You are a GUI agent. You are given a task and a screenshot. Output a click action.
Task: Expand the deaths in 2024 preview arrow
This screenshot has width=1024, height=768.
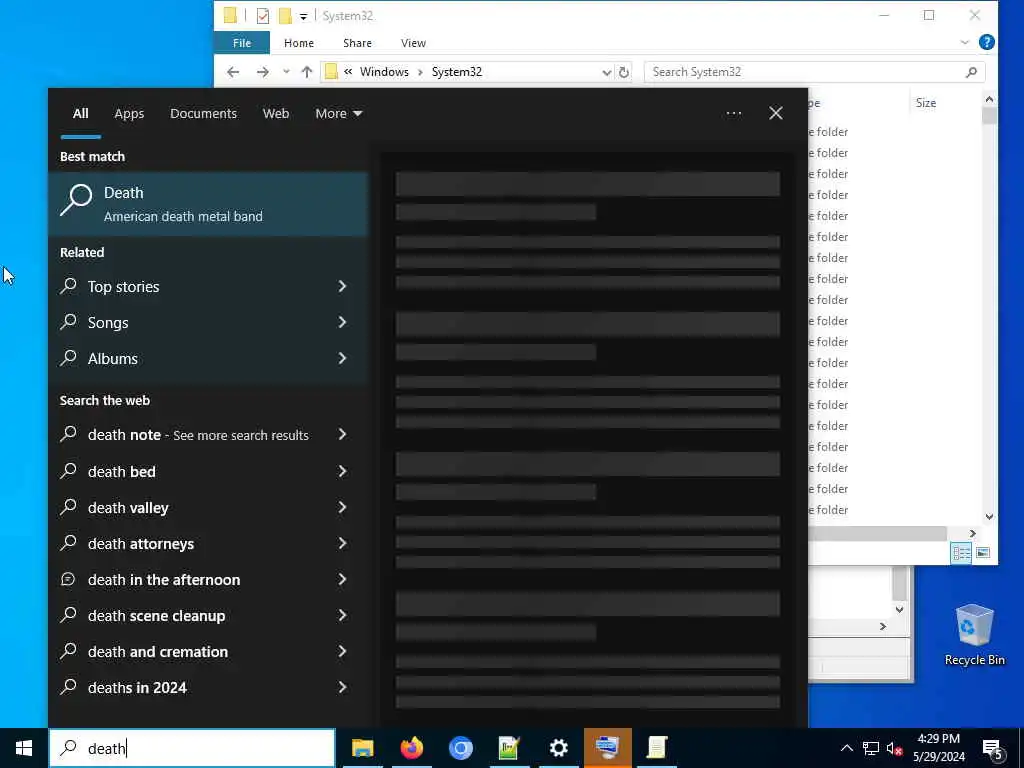pos(342,686)
